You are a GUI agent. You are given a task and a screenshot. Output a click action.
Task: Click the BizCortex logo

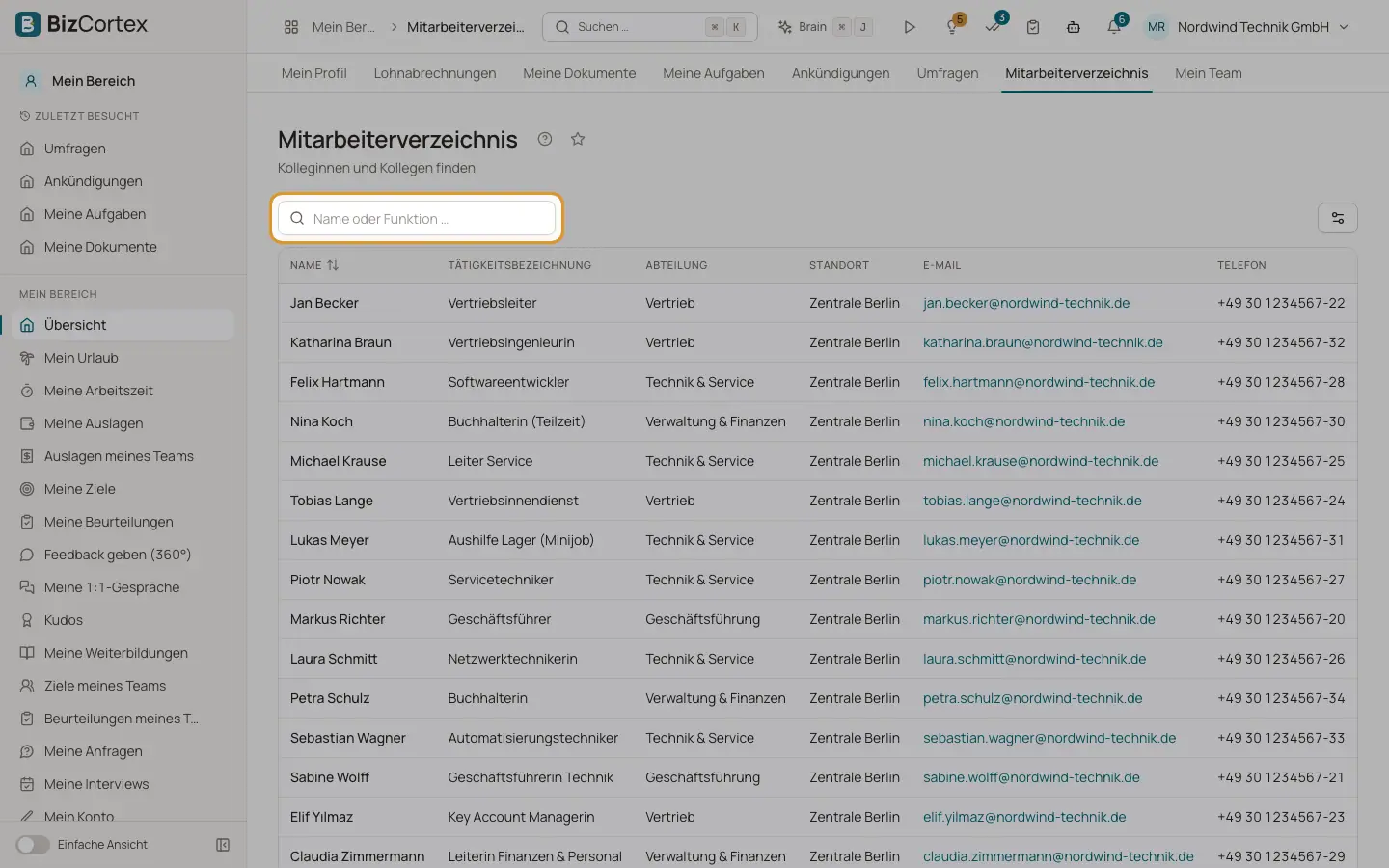pyautogui.click(x=82, y=25)
